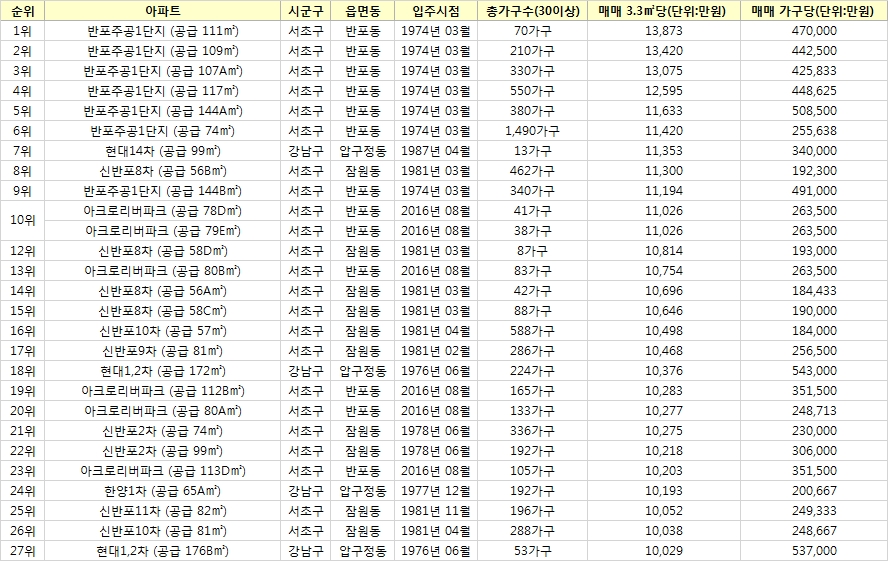Click the 27위 rank cell
This screenshot has height=561, width=888.
click(22, 551)
